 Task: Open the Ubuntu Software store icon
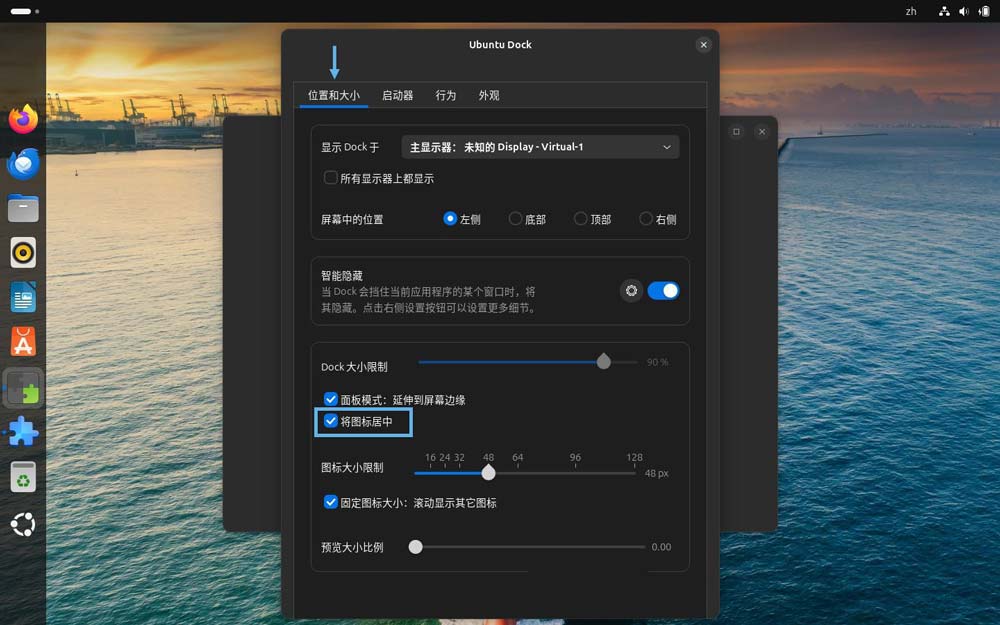coord(23,342)
